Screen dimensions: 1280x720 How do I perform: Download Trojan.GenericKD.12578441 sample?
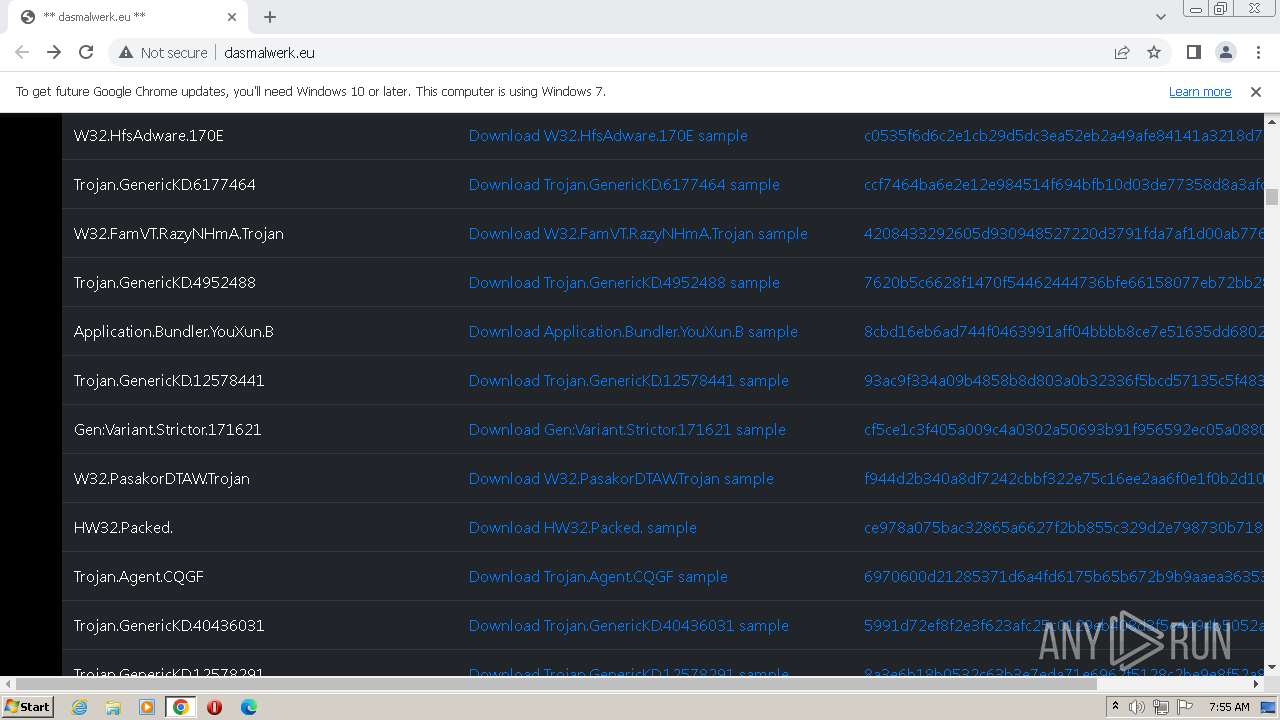[629, 380]
